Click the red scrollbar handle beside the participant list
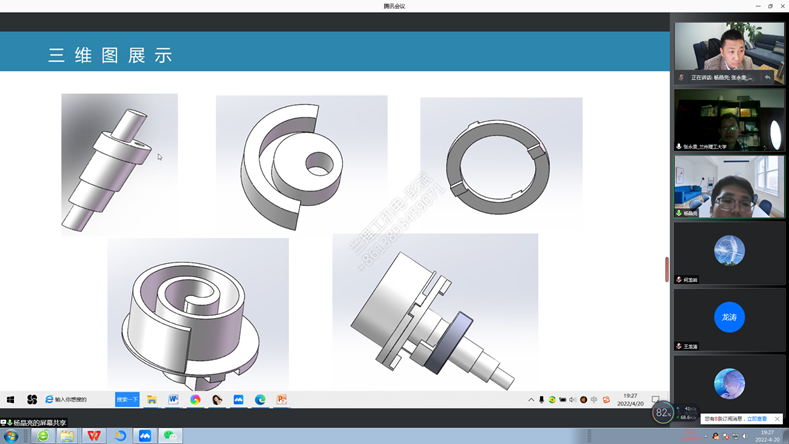789x444 pixels. pos(666,268)
